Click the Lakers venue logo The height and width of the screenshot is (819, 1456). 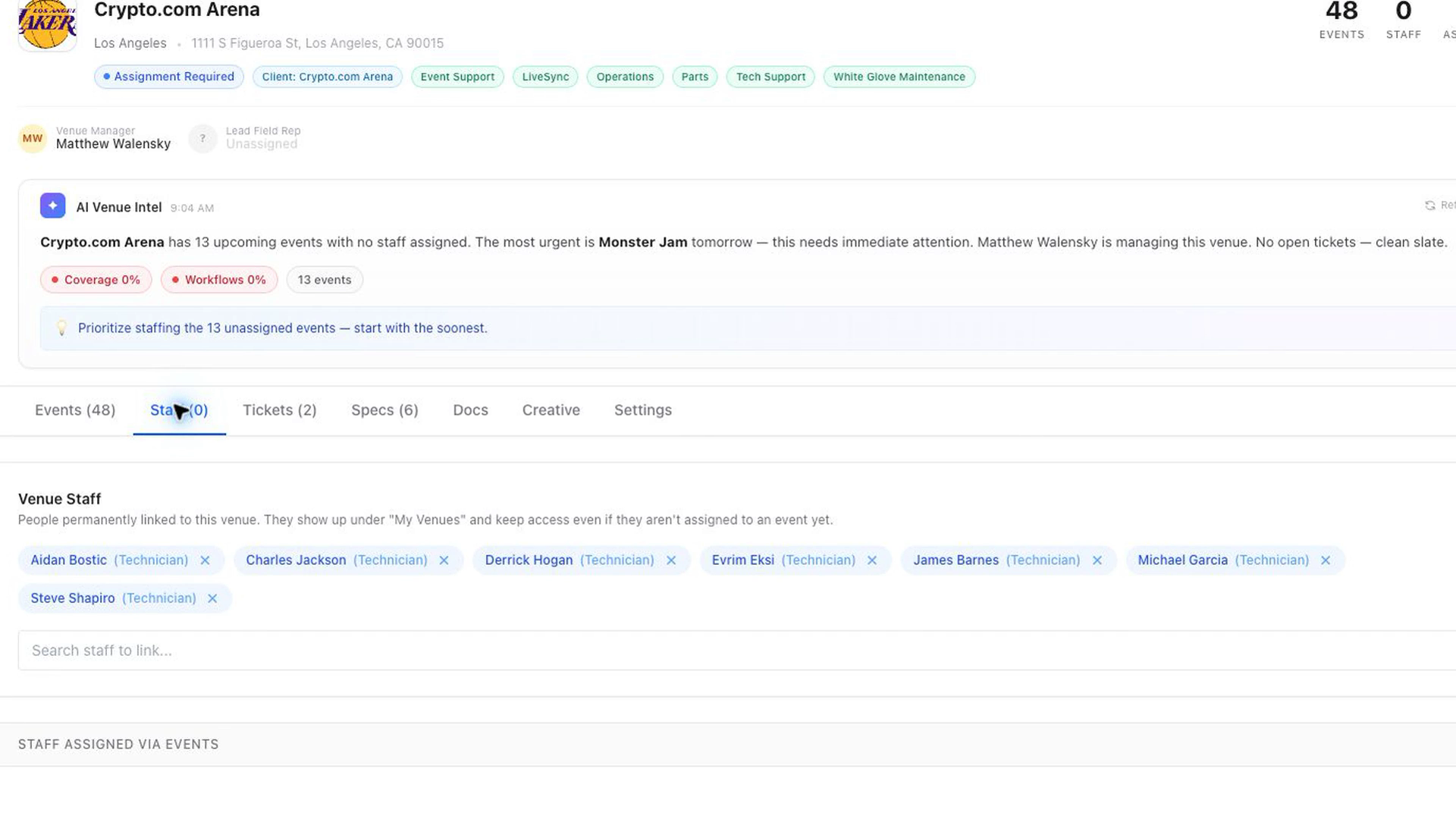point(47,24)
